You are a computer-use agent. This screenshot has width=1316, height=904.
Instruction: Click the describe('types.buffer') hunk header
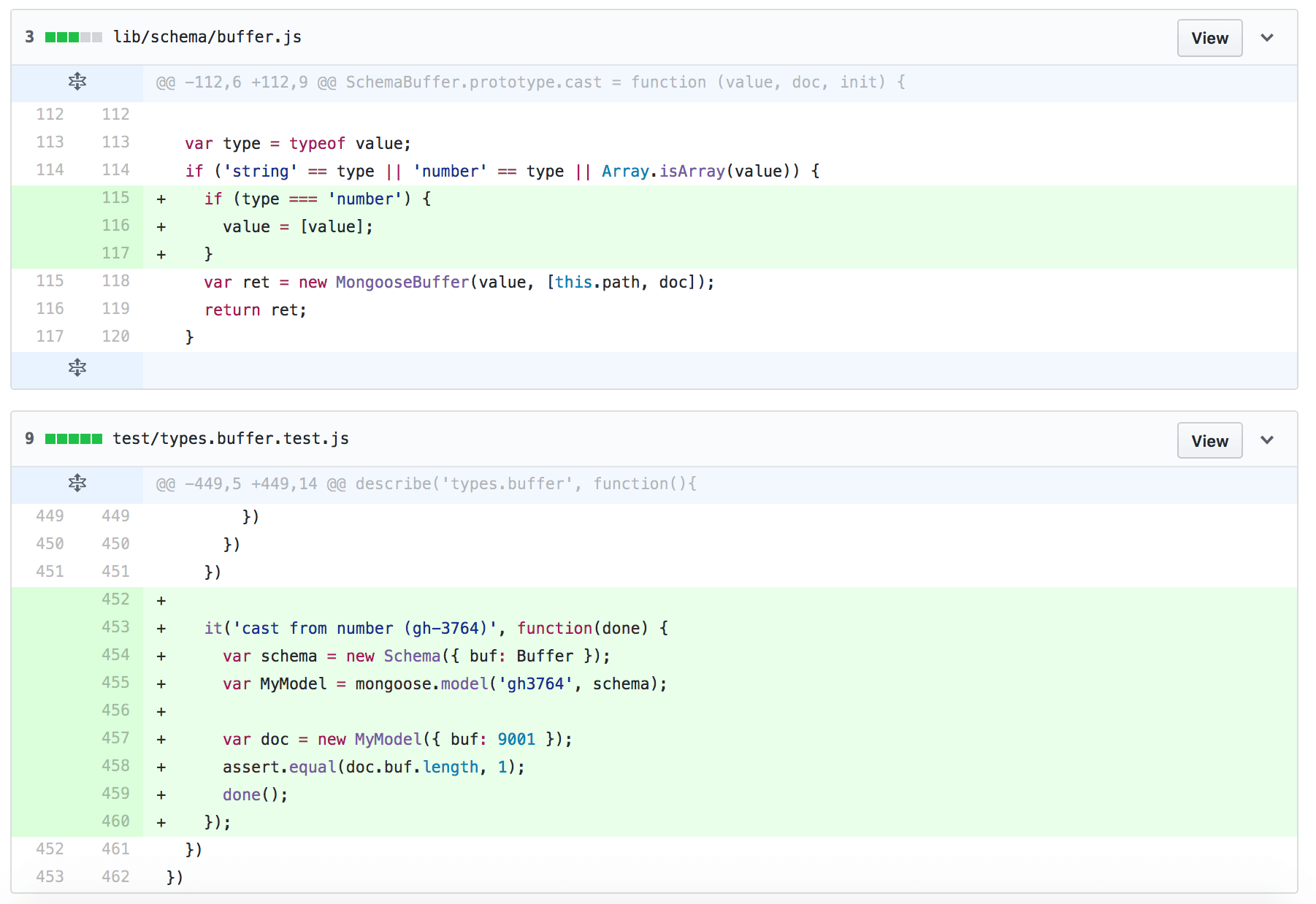[x=426, y=484]
